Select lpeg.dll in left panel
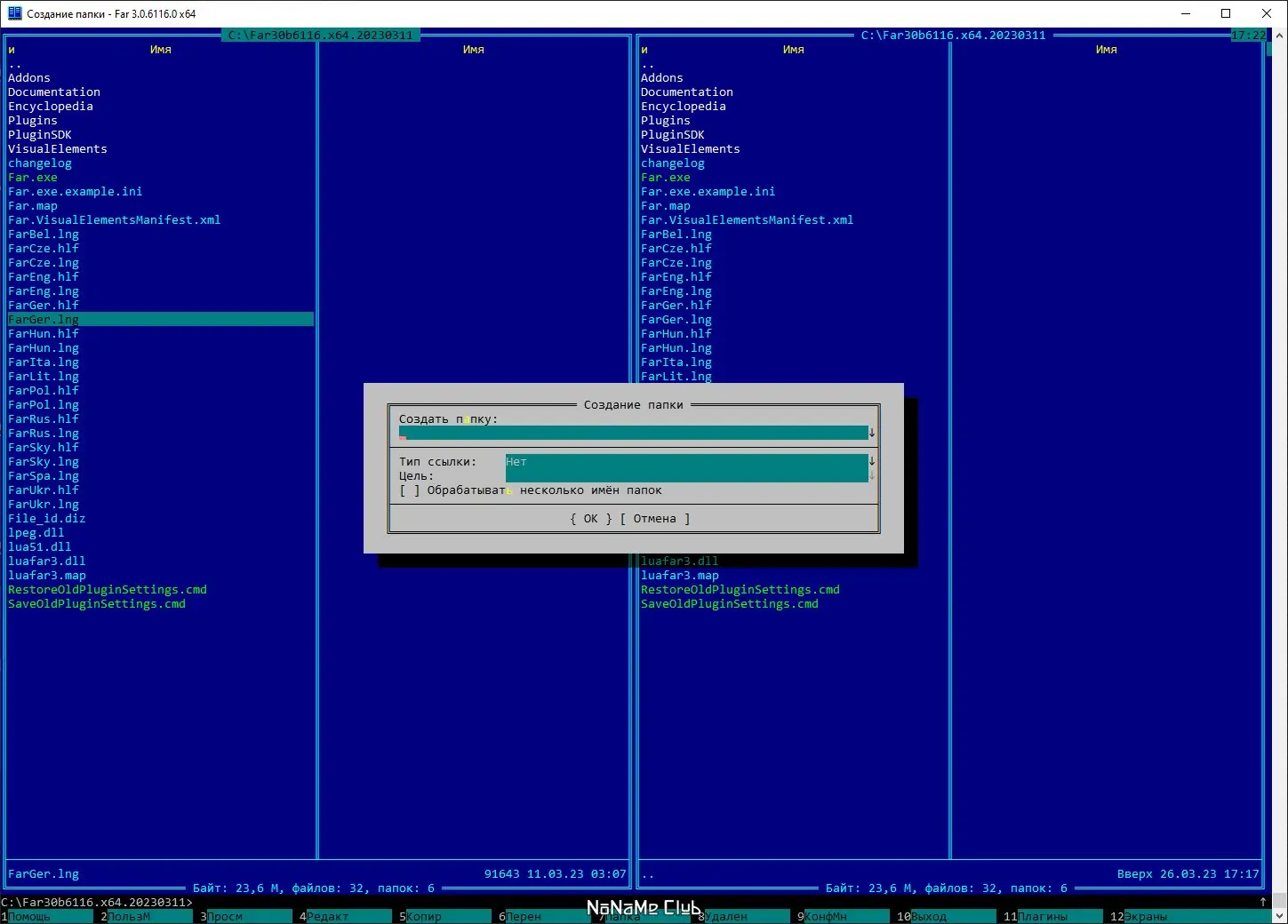 [x=36, y=533]
